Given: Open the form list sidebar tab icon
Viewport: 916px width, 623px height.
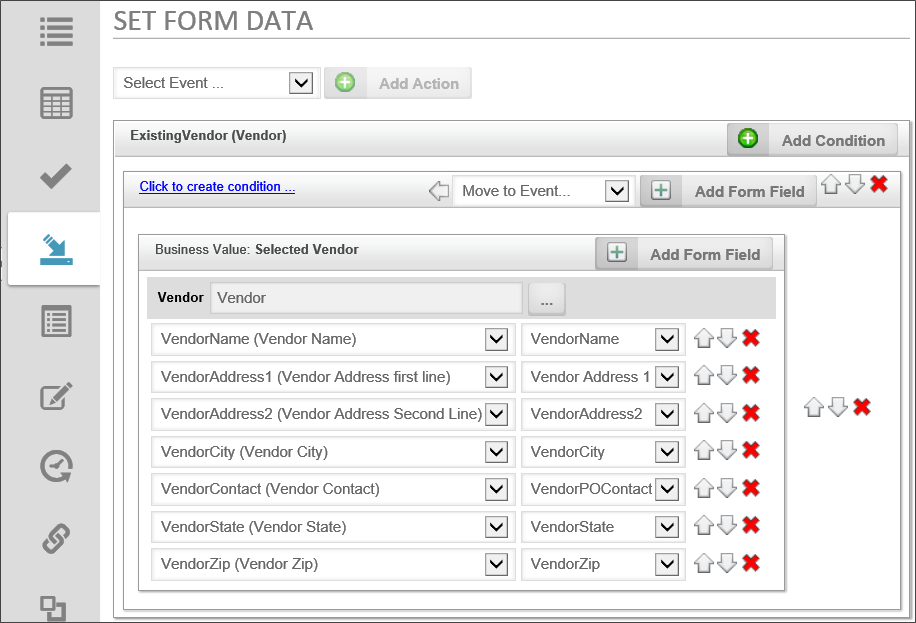Looking at the screenshot, I should [56, 322].
